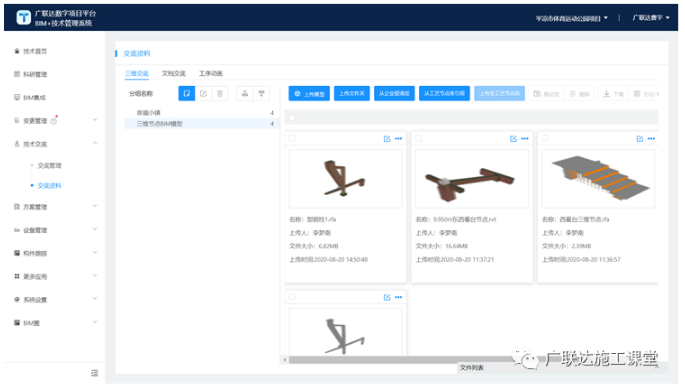The height and width of the screenshot is (390, 685).
Task: Click the move-up sort icon in group toolbar
Action: 245,93
